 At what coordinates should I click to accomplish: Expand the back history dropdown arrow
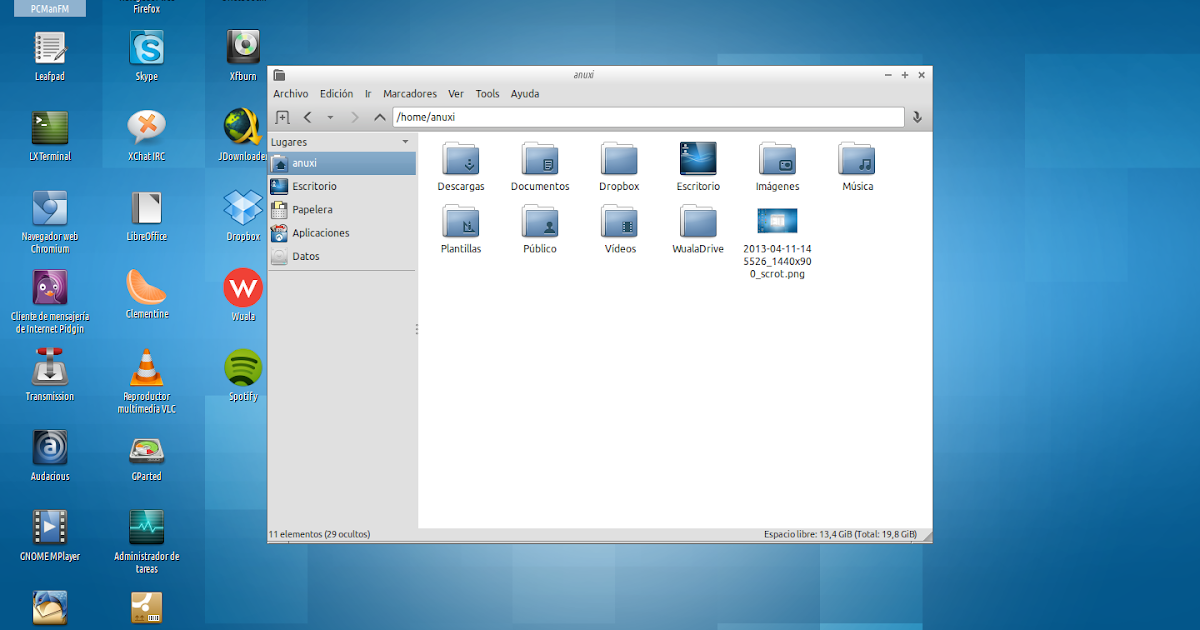[x=330, y=118]
